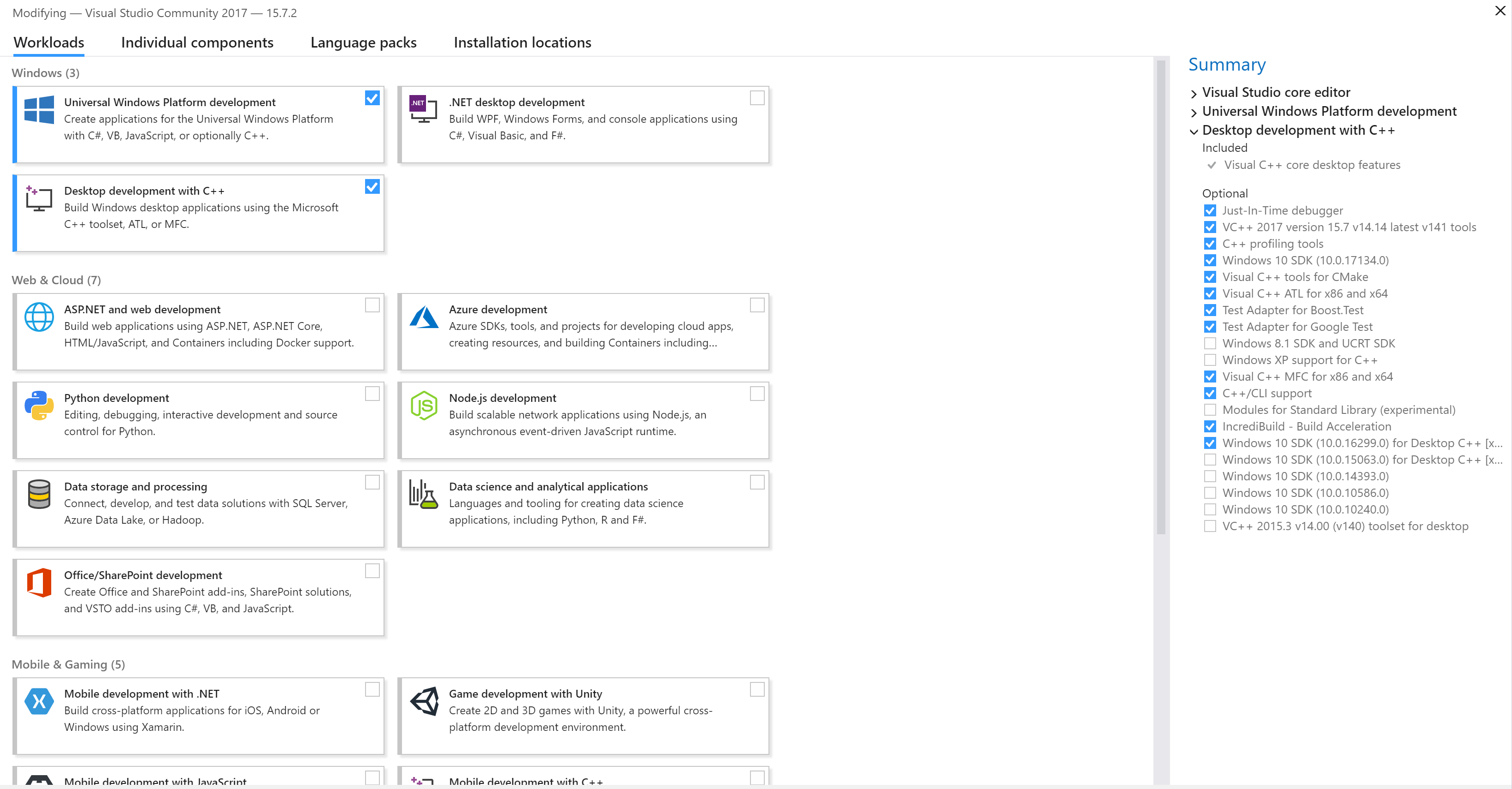Image resolution: width=1512 pixels, height=789 pixels.
Task: Click the Unity game development icon
Action: (424, 701)
